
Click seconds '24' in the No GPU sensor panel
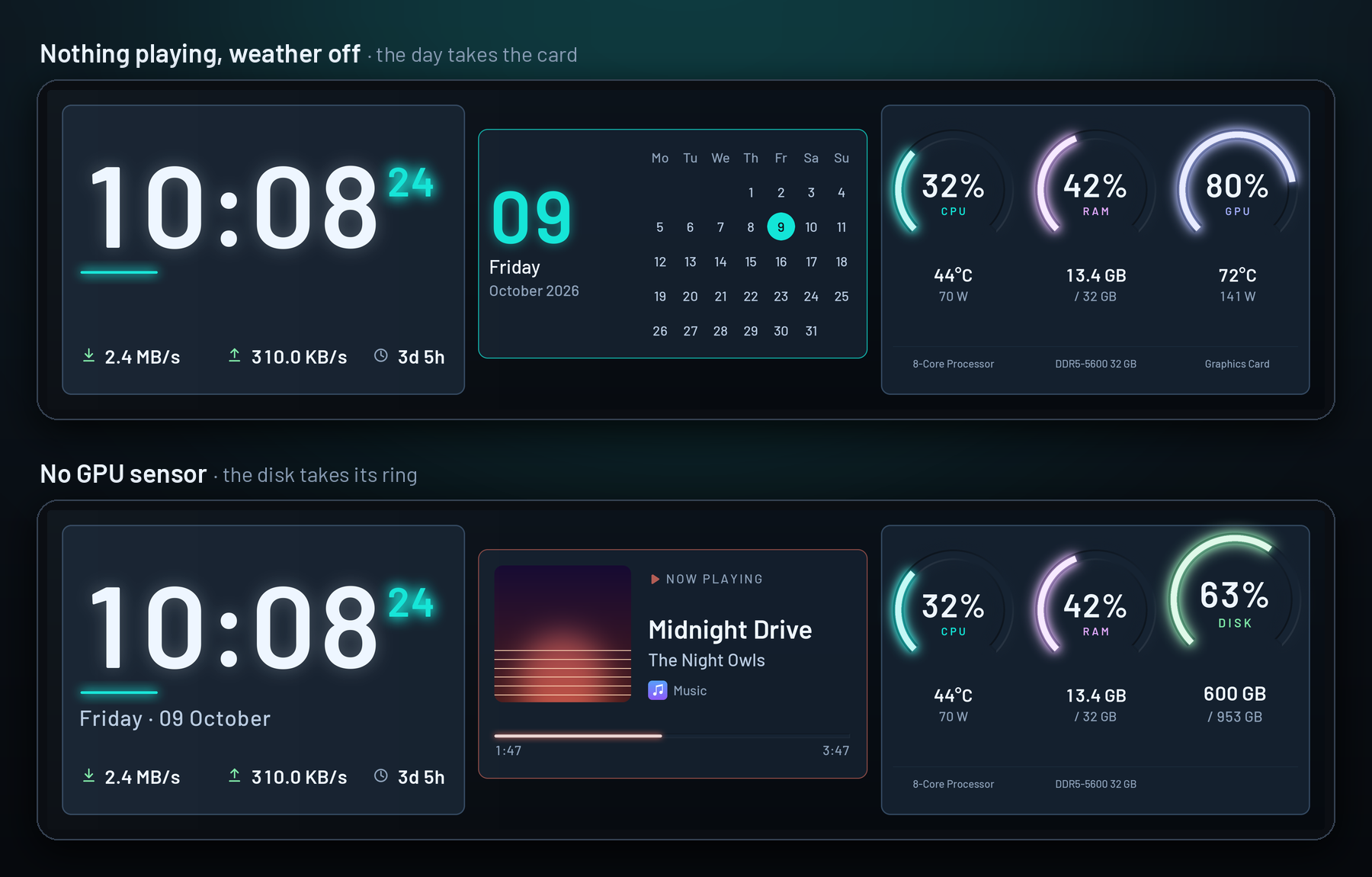point(411,603)
